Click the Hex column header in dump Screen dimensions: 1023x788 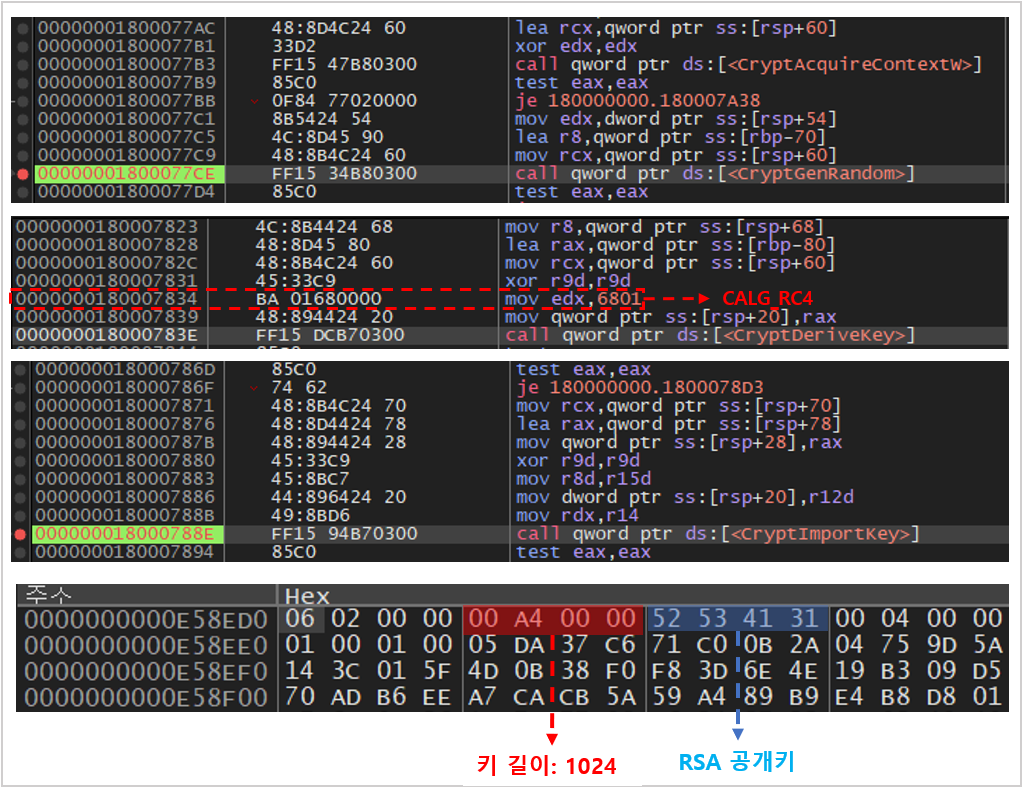[308, 596]
